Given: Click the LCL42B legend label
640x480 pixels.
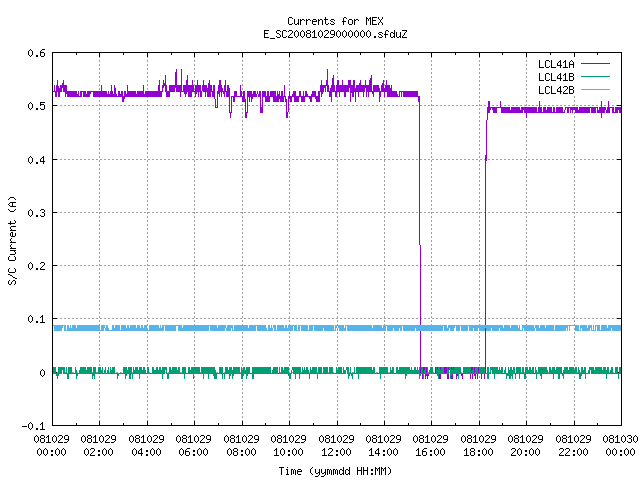Looking at the screenshot, I should point(556,90).
